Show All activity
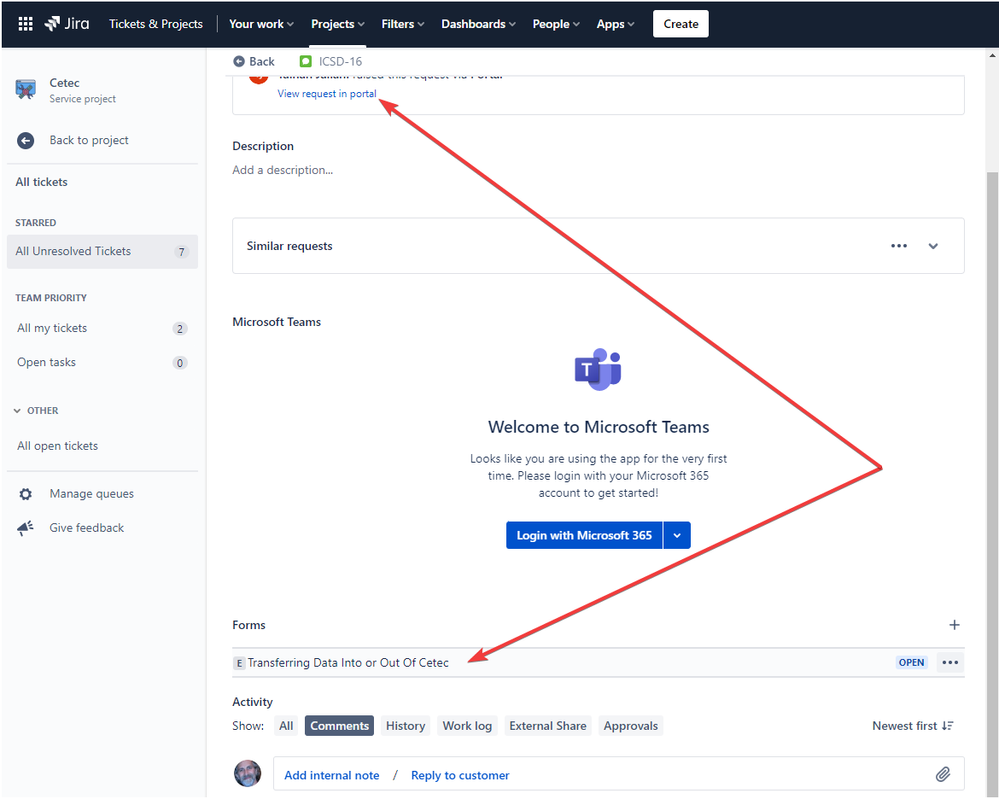Viewport: 999px width, 798px height. [x=286, y=726]
